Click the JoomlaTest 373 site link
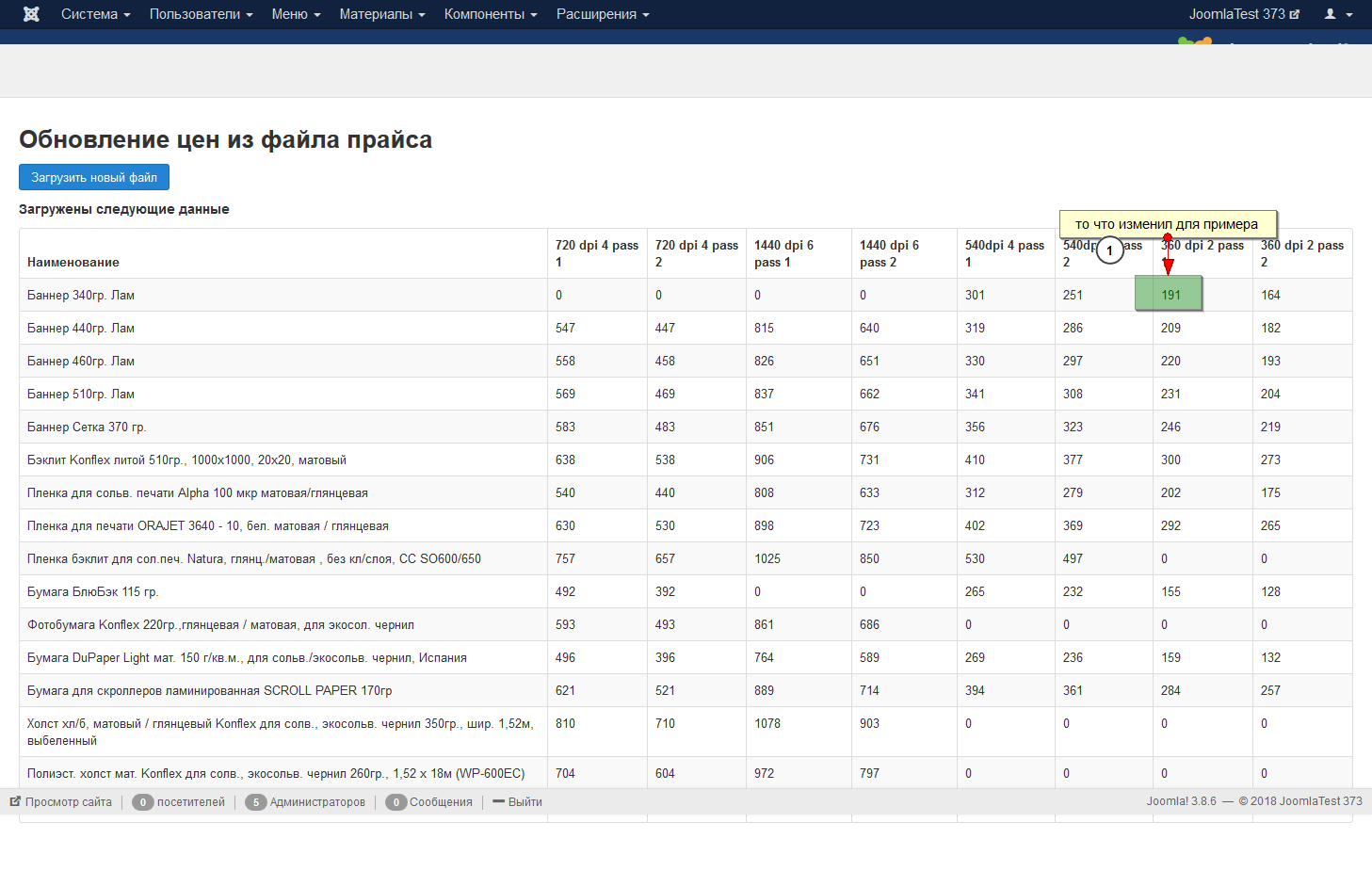The width and height of the screenshot is (1372, 887). pos(1236,14)
